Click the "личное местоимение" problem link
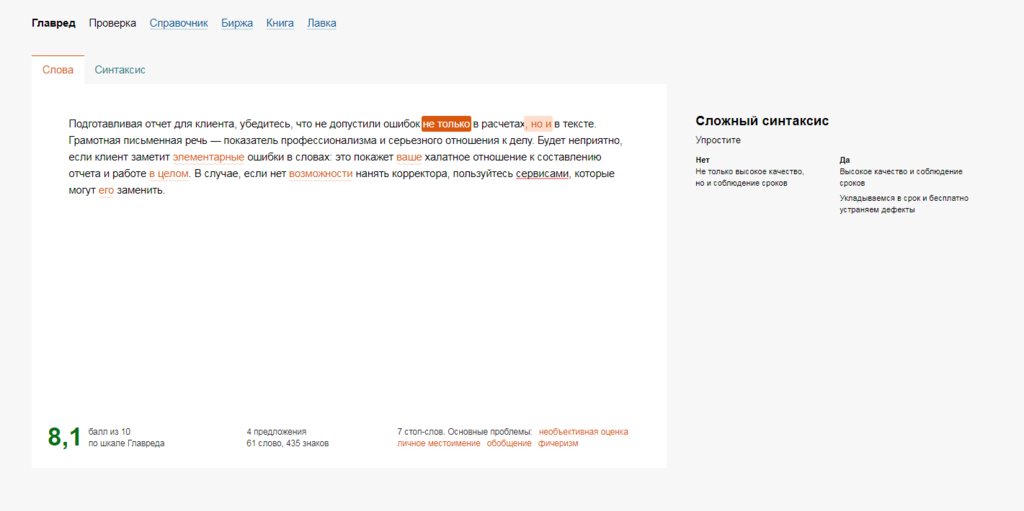This screenshot has width=1024, height=511. click(438, 443)
